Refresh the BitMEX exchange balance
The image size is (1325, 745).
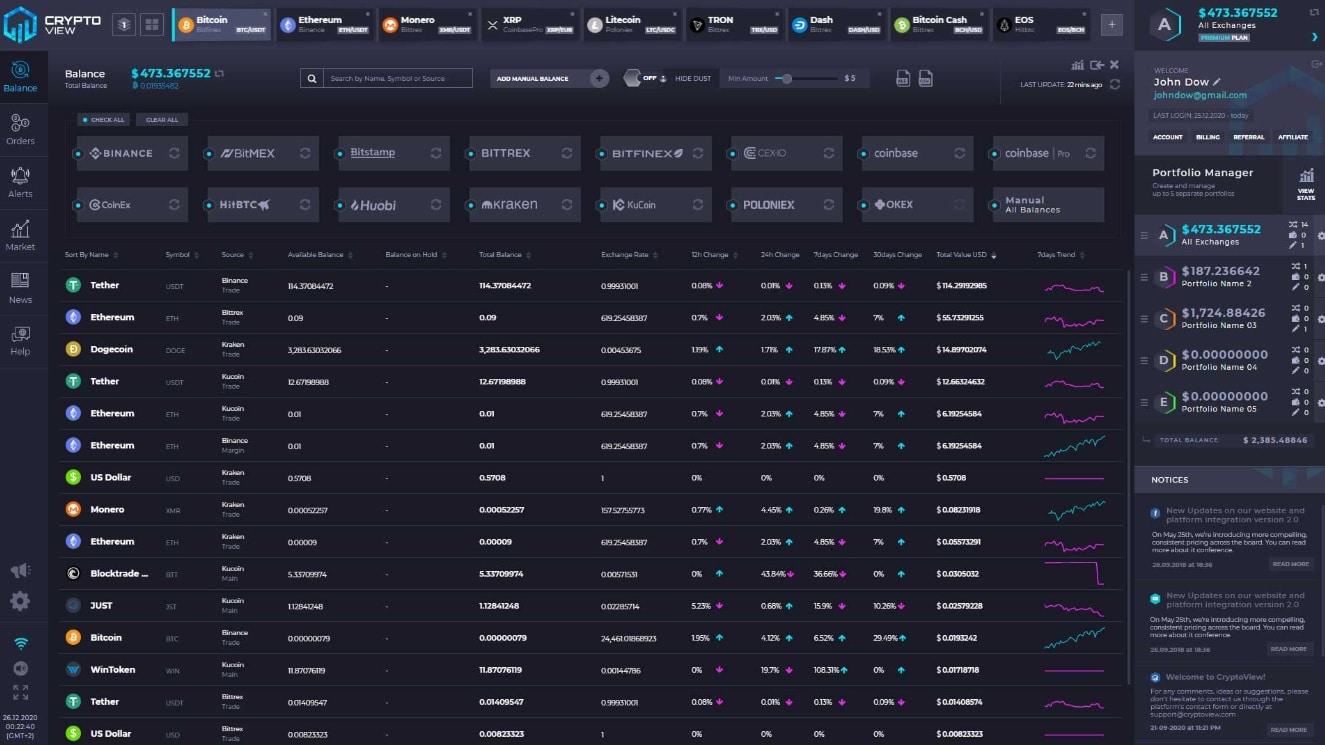tap(305, 154)
